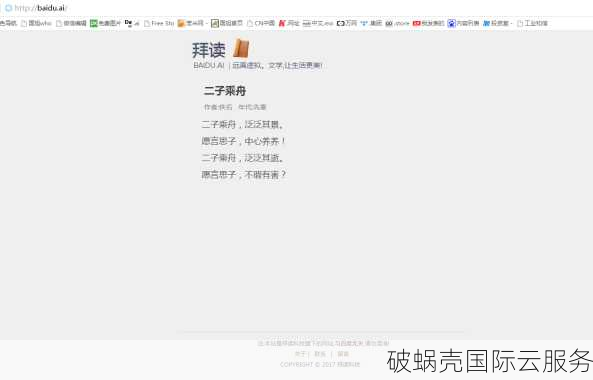Screen dimensions: 593x380
Task: Click poem line 二子乘舟，泛泛其逝
Action: coord(242,158)
